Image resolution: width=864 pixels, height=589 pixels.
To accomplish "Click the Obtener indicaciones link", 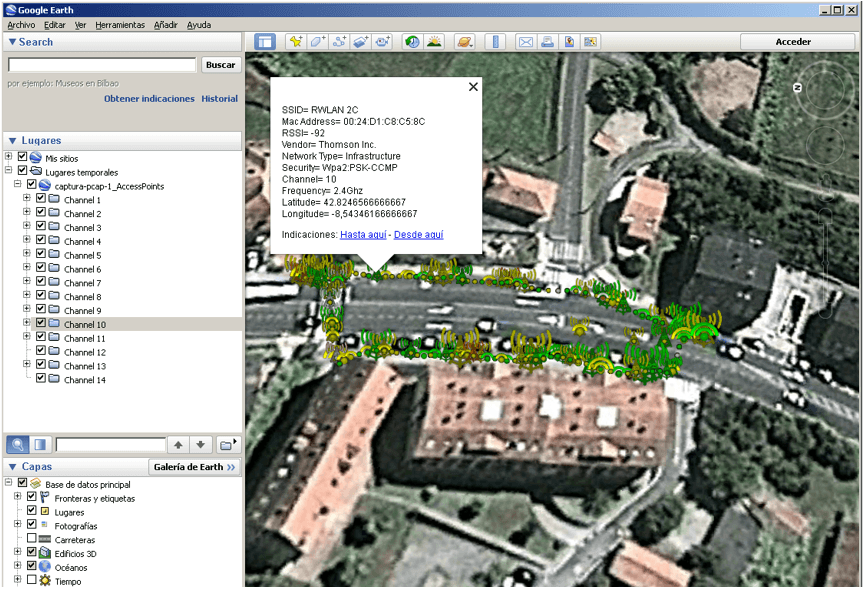I will pyautogui.click(x=149, y=99).
